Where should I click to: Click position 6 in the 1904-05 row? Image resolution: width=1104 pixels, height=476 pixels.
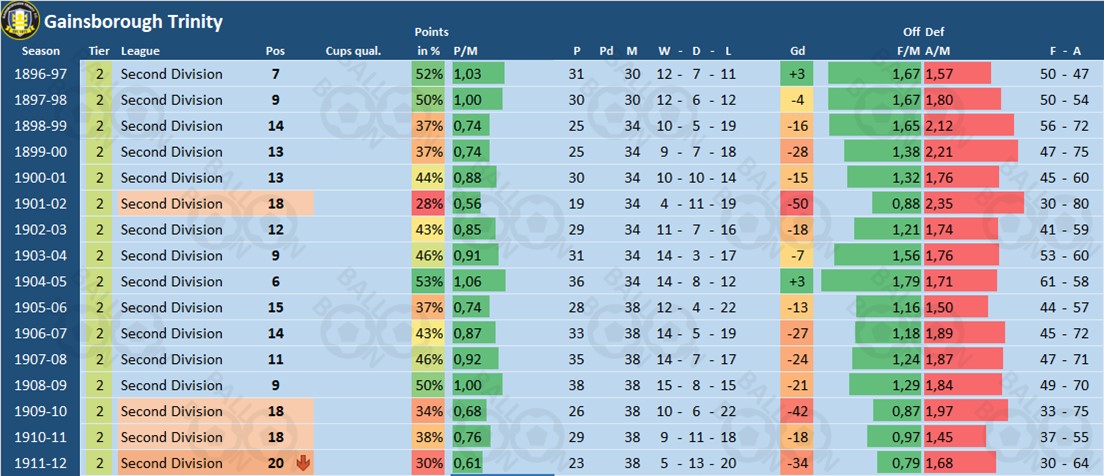click(x=275, y=281)
